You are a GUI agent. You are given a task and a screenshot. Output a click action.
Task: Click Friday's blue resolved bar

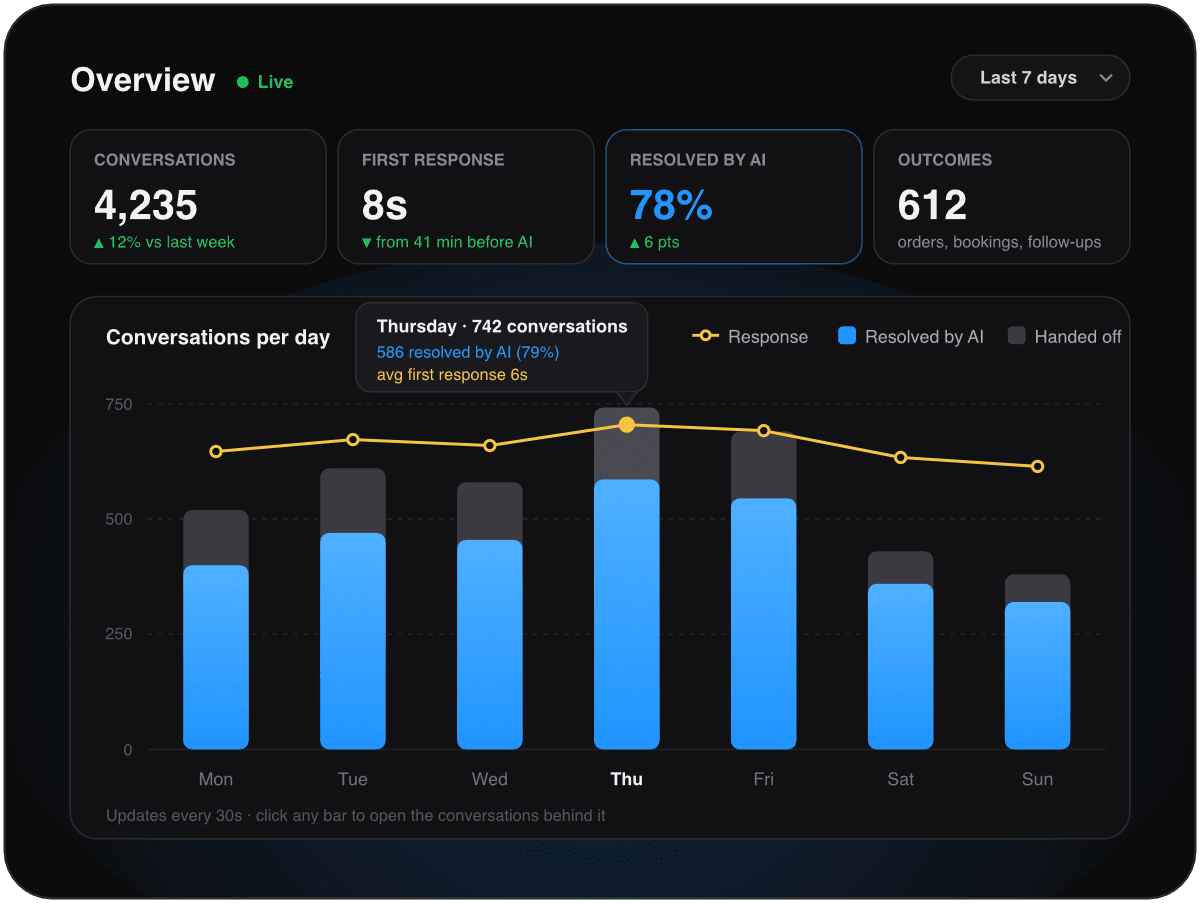764,624
